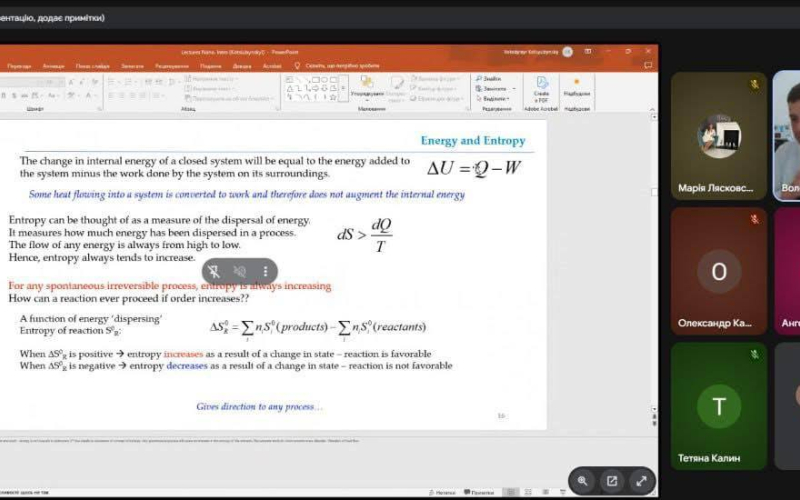The height and width of the screenshot is (500, 800).
Task: Open the Упорядкувати arrange dropdown
Action: click(x=367, y=87)
